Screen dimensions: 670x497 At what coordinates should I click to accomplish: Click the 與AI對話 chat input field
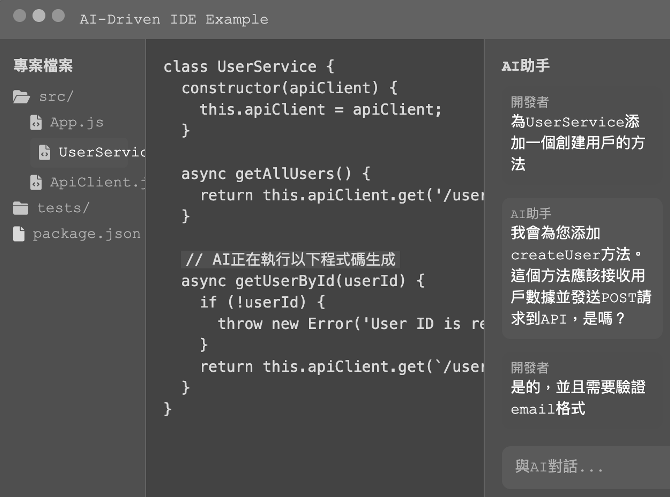tap(586, 467)
